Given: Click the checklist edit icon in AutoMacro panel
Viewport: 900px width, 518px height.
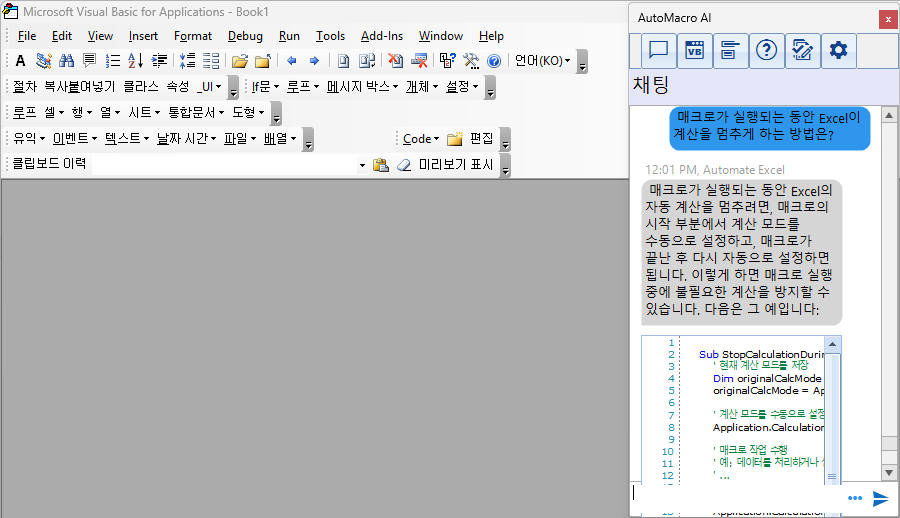Looking at the screenshot, I should click(802, 51).
